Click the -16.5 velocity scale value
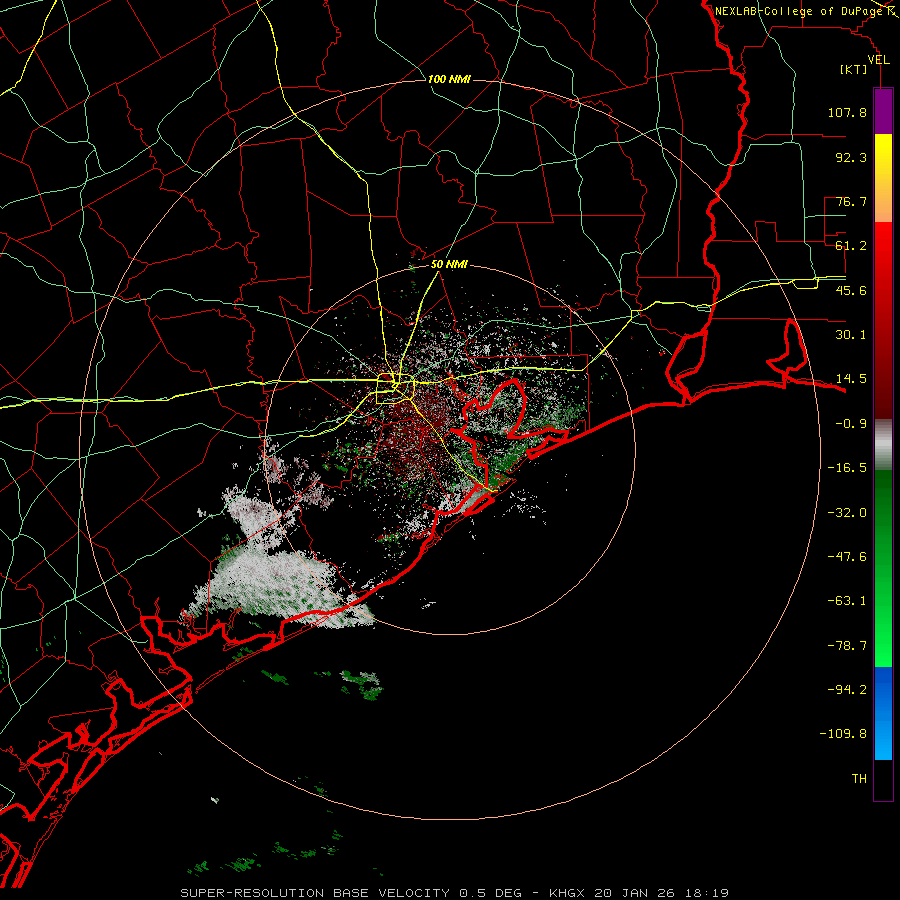 pos(847,468)
